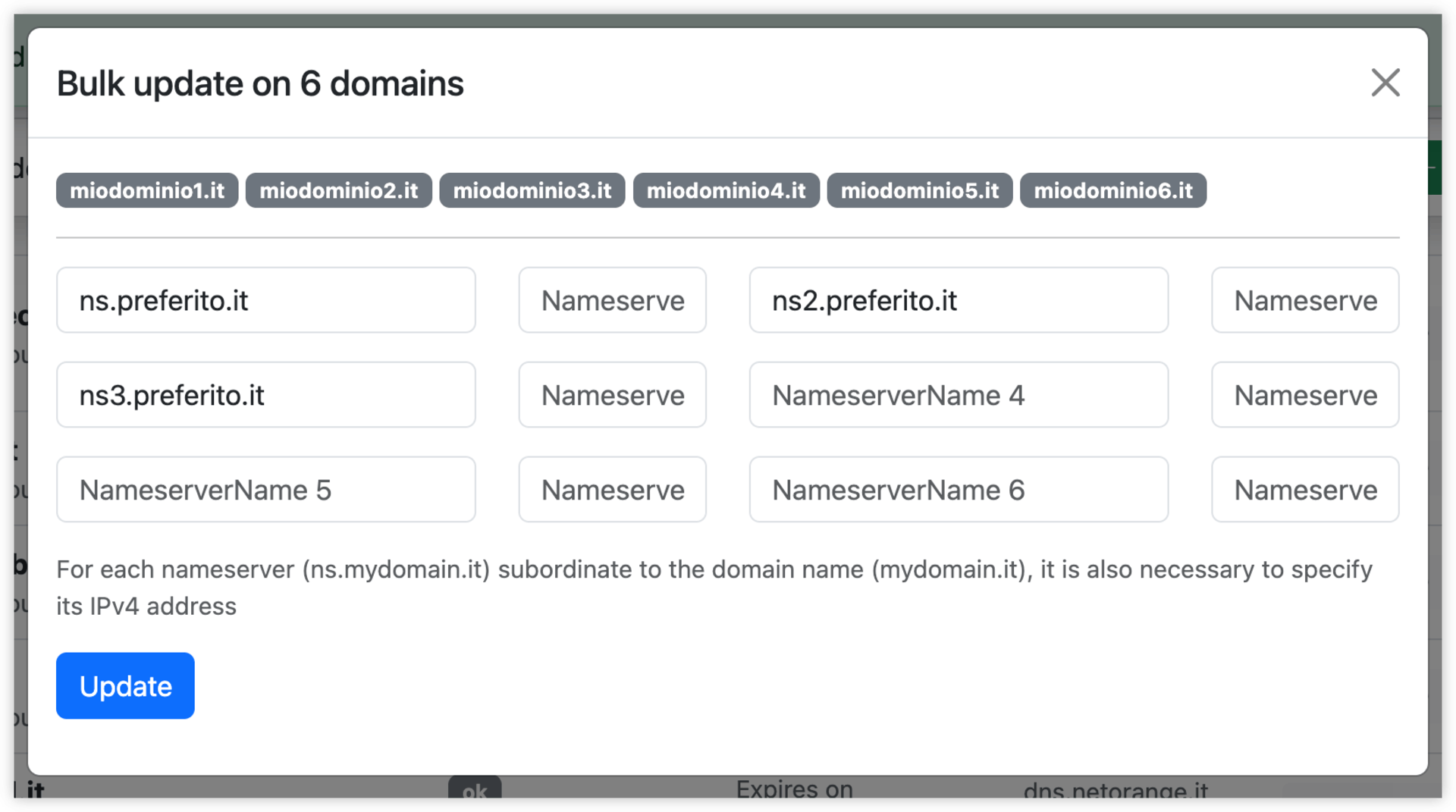Viewport: 1456px width, 812px height.
Task: Click the NameserverName 4 input field
Action: point(959,395)
